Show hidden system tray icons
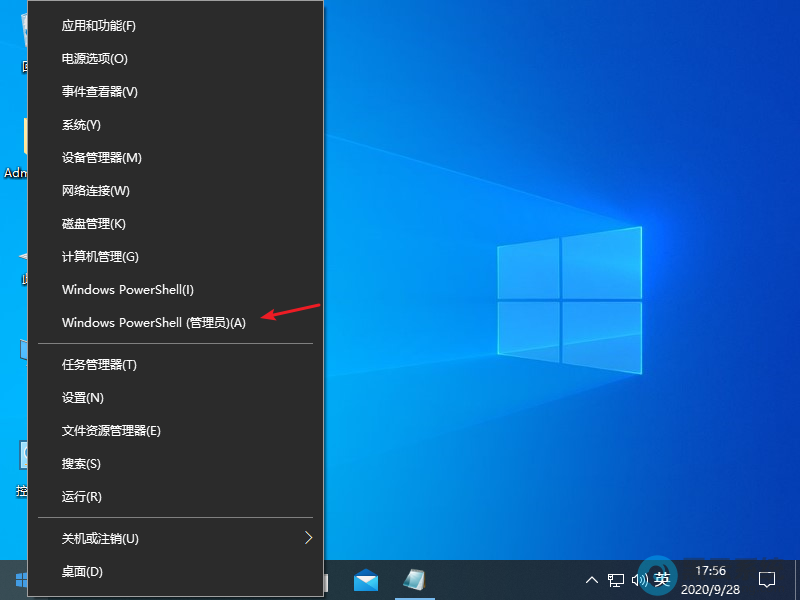This screenshot has width=800, height=600. [x=592, y=580]
